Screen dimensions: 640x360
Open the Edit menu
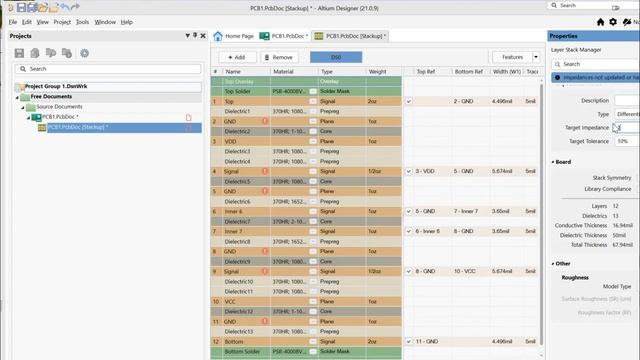click(27, 22)
